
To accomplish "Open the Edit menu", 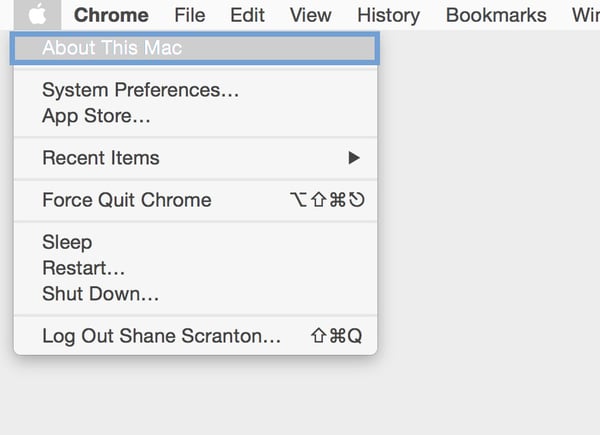I will pos(248,15).
